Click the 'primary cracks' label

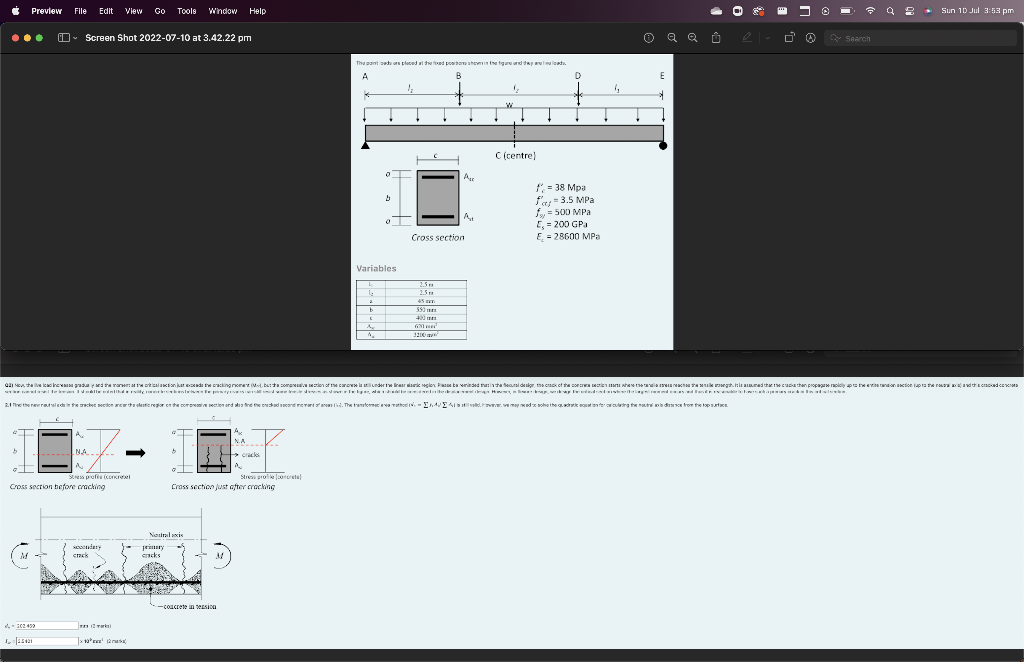point(152,551)
